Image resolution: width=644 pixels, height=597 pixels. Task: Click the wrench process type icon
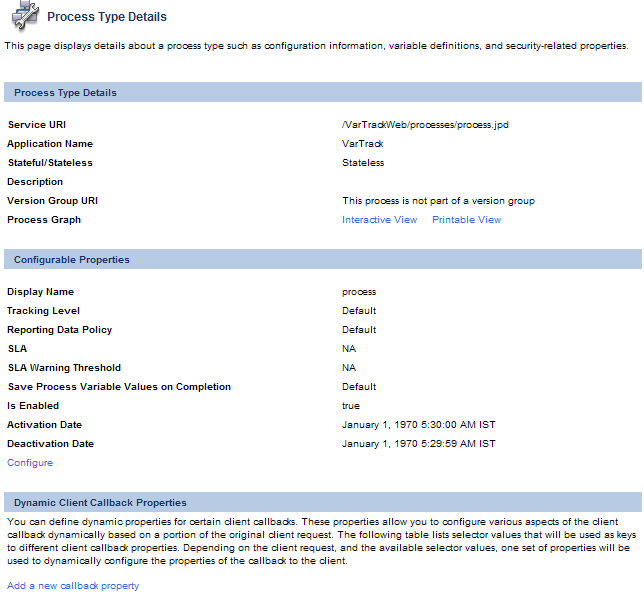point(25,15)
